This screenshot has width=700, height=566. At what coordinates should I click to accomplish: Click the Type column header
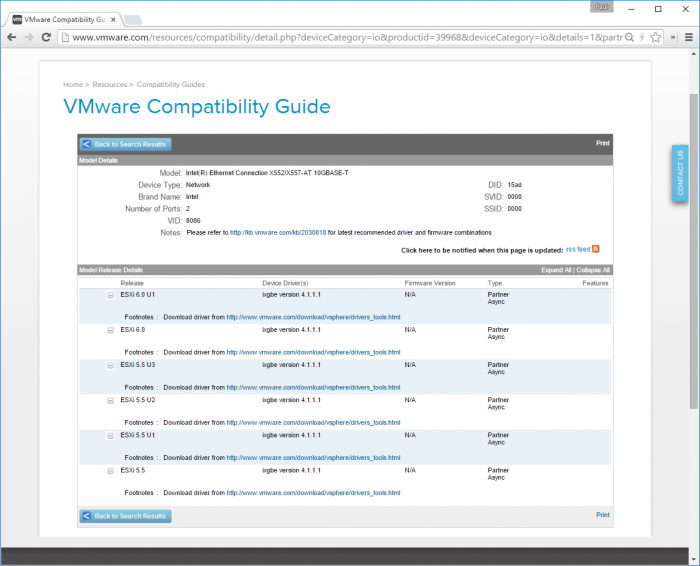[495, 283]
